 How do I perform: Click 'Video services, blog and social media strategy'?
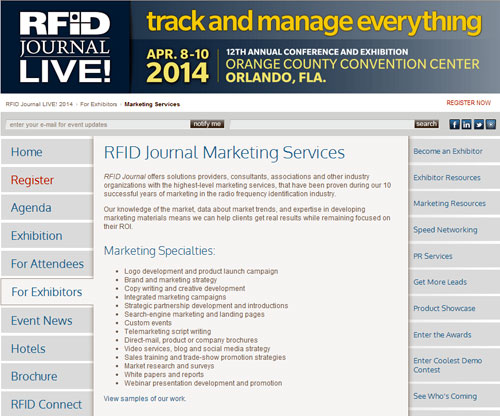click(x=197, y=349)
